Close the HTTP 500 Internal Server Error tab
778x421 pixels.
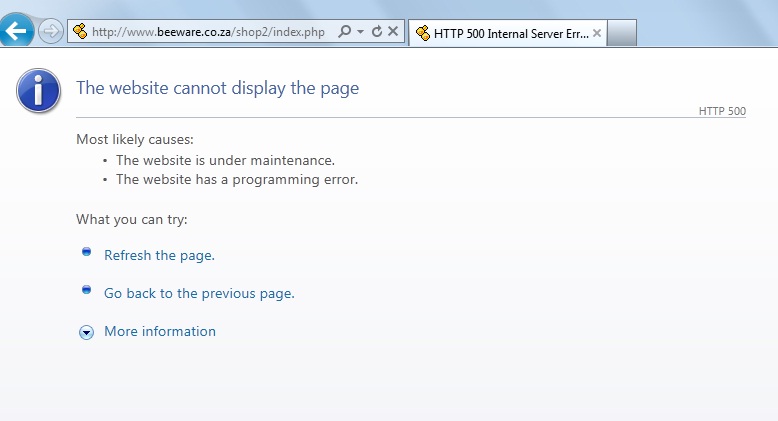[x=597, y=33]
